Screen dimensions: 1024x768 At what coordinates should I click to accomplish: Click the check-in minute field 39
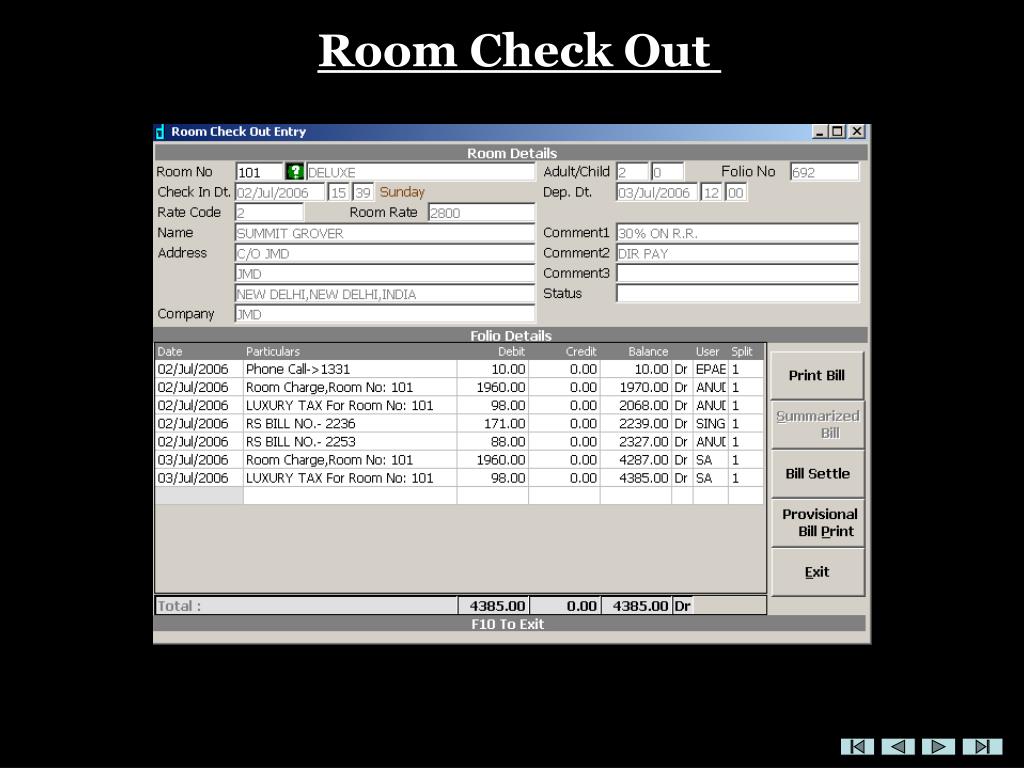coord(363,193)
